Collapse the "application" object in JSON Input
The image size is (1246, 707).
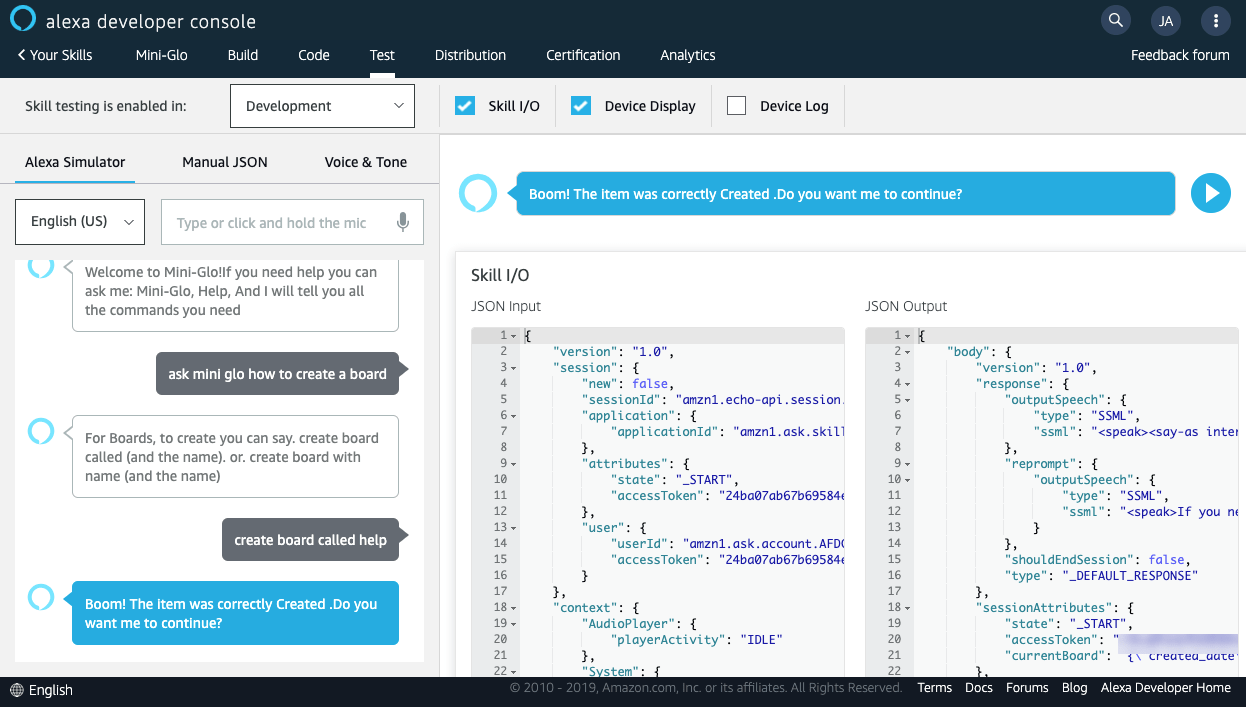click(x=514, y=416)
